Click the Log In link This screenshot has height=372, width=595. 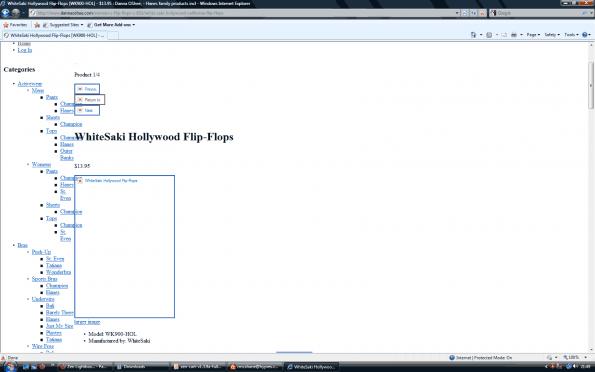point(25,50)
